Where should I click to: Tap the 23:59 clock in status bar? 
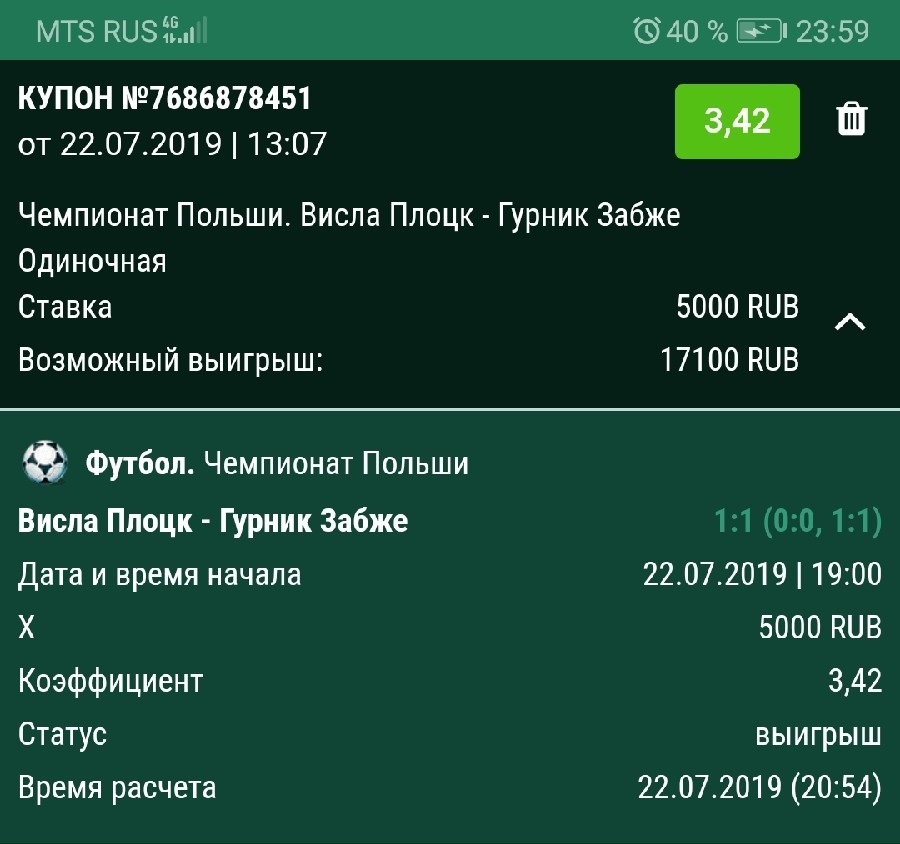832,31
